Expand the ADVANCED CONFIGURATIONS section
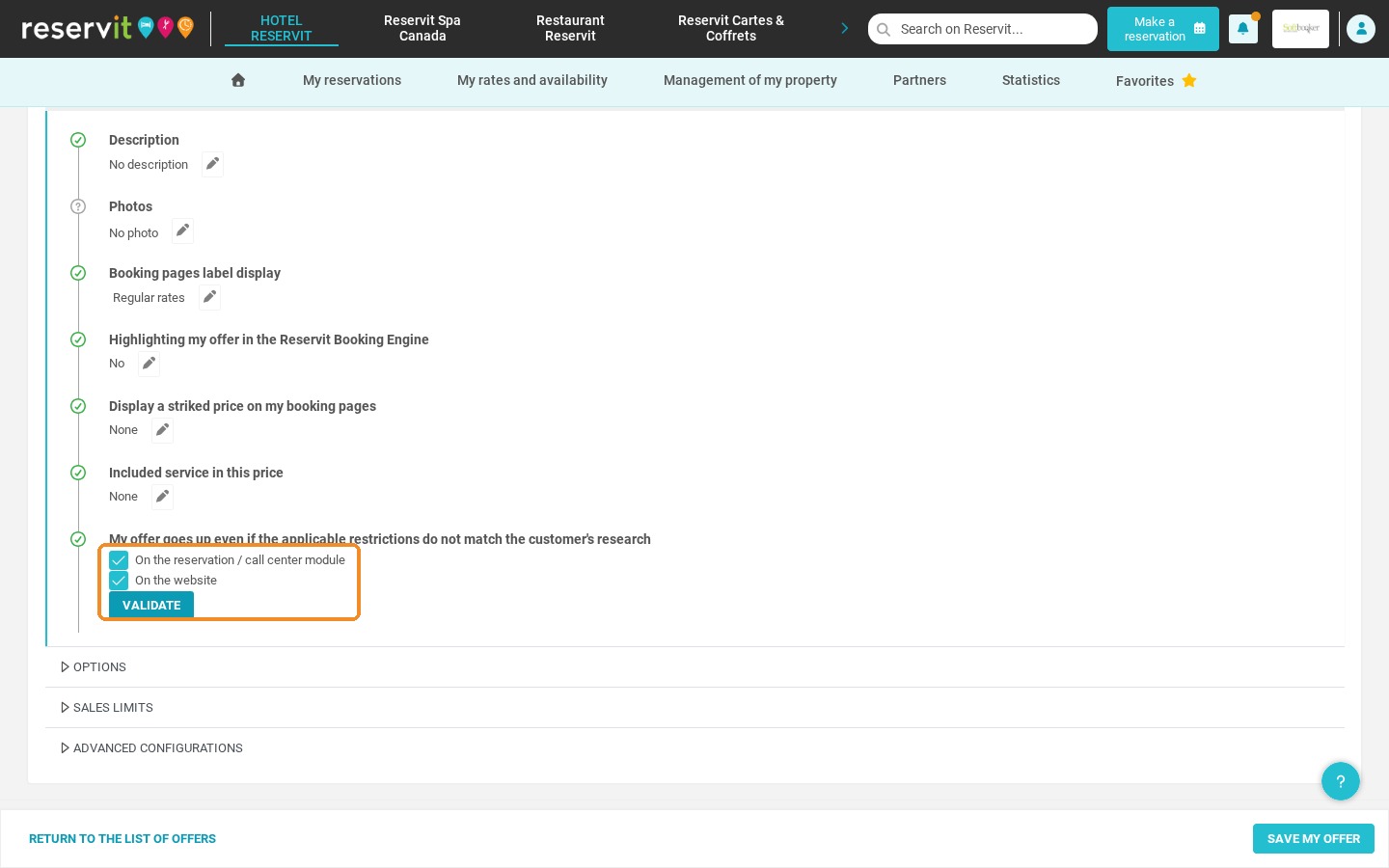This screenshot has width=1389, height=868. [151, 748]
